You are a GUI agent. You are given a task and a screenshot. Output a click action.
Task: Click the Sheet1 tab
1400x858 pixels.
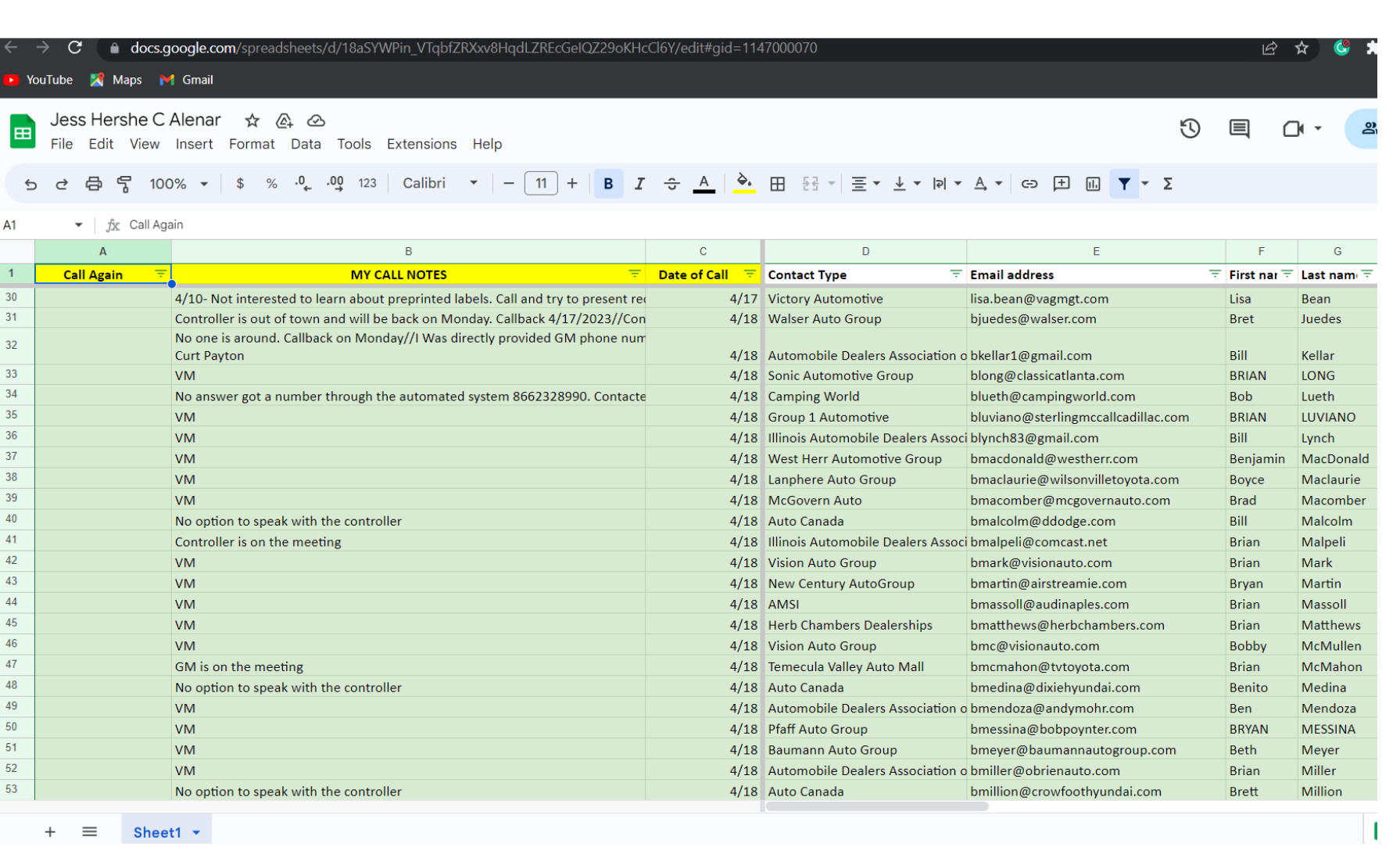157,832
